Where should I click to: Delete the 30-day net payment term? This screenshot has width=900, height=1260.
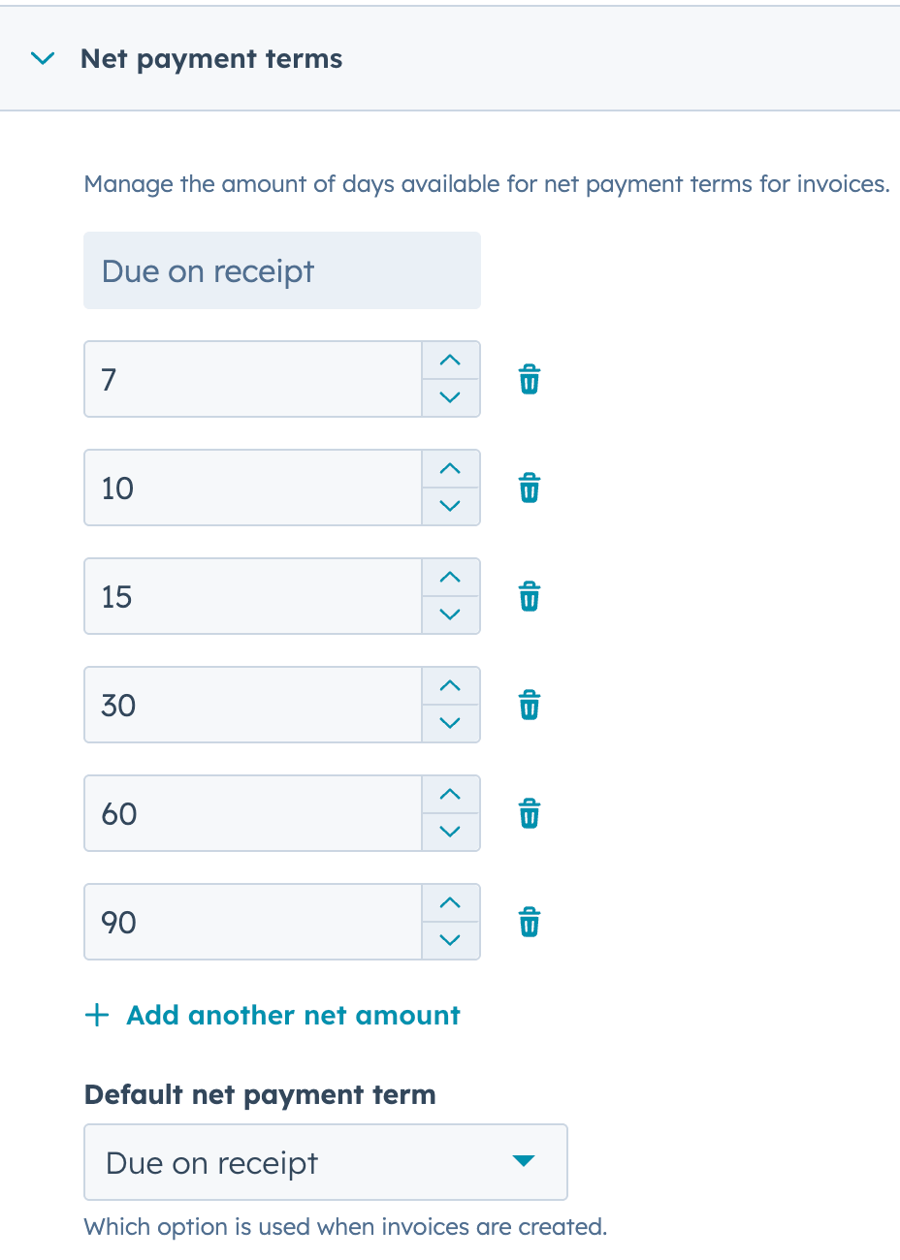coord(528,704)
